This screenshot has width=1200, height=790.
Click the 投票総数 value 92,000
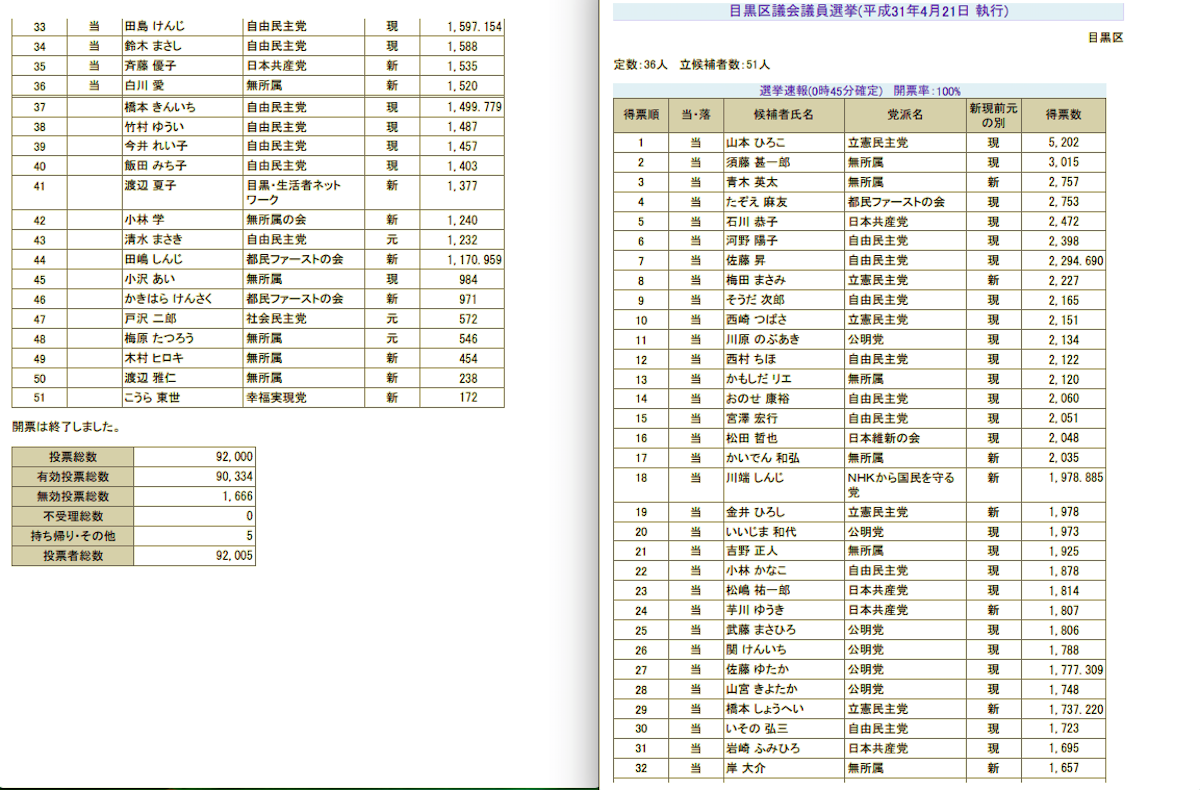point(234,457)
